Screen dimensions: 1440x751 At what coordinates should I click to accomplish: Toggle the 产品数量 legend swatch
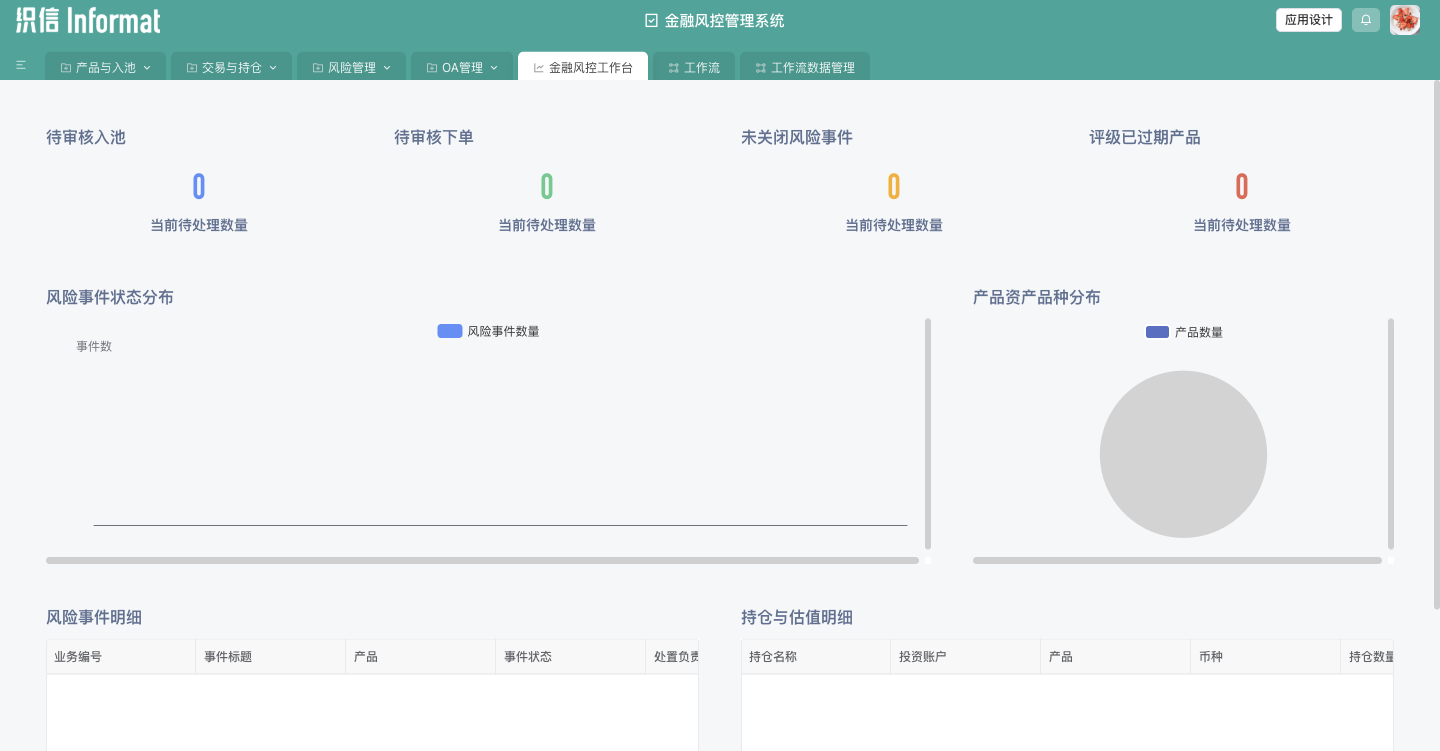[x=1157, y=332]
